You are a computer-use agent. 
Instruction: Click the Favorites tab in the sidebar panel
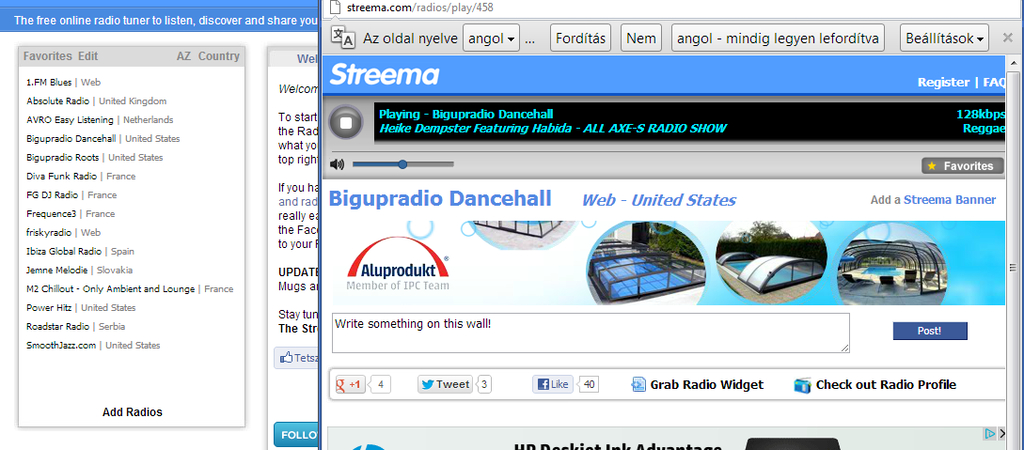pos(48,56)
